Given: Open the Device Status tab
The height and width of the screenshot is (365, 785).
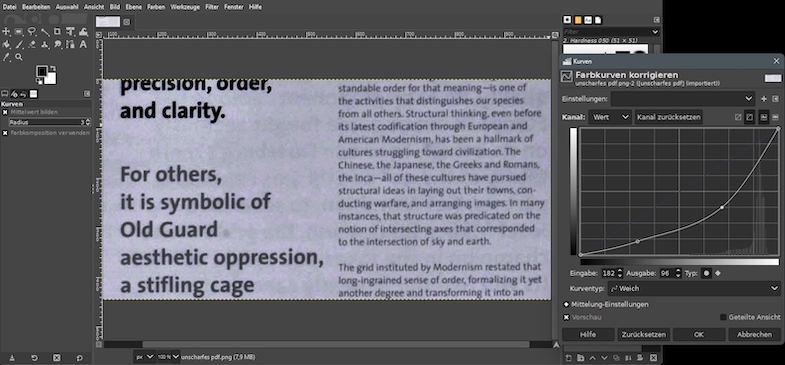Looking at the screenshot, I should click(x=14, y=94).
